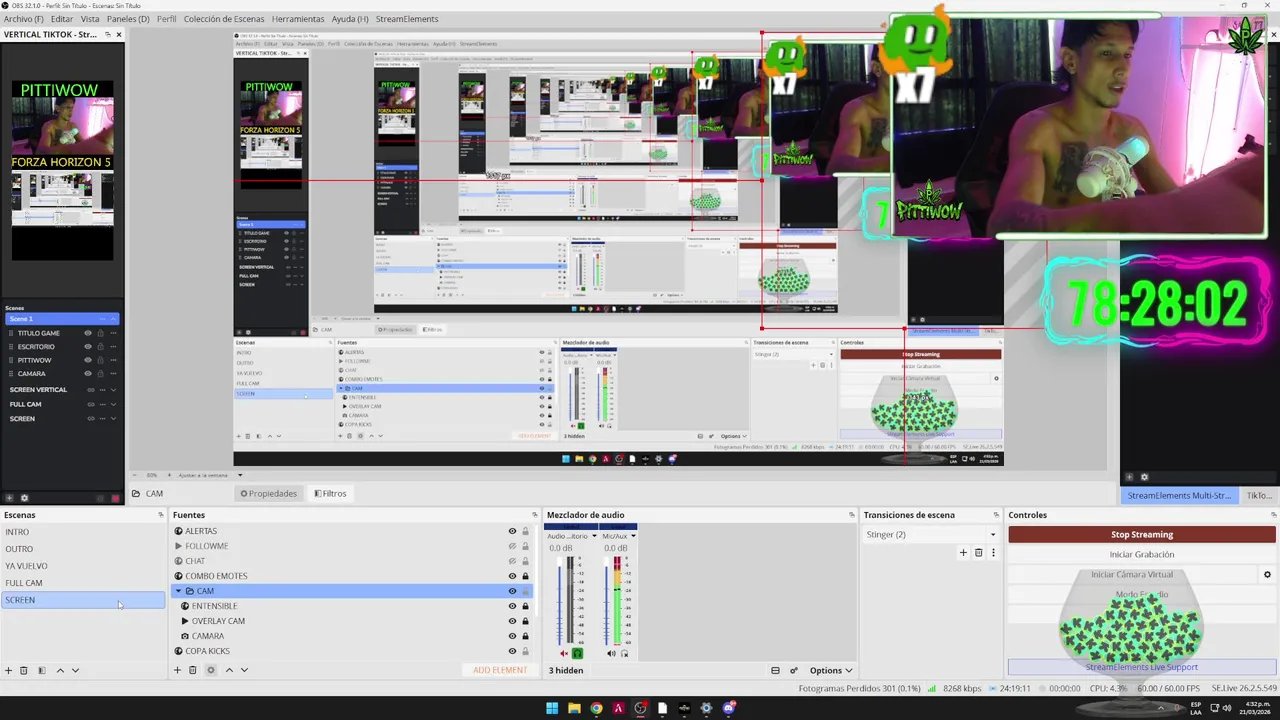
Task: Open Discord from the taskbar
Action: coord(728,708)
